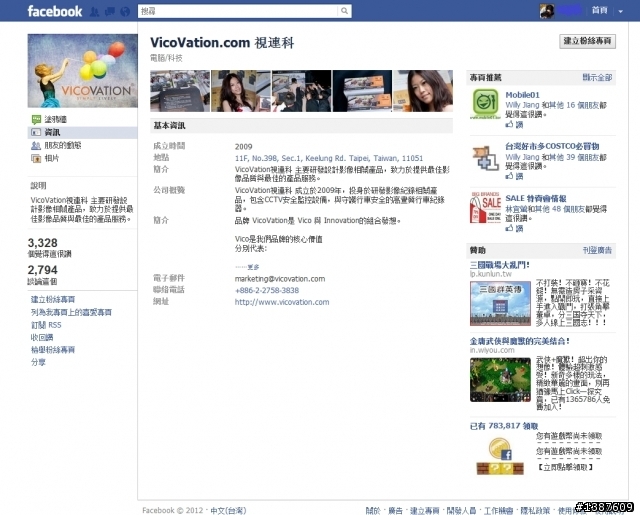The height and width of the screenshot is (515, 640).
Task: Expand the 更多 more link
Action: (253, 267)
